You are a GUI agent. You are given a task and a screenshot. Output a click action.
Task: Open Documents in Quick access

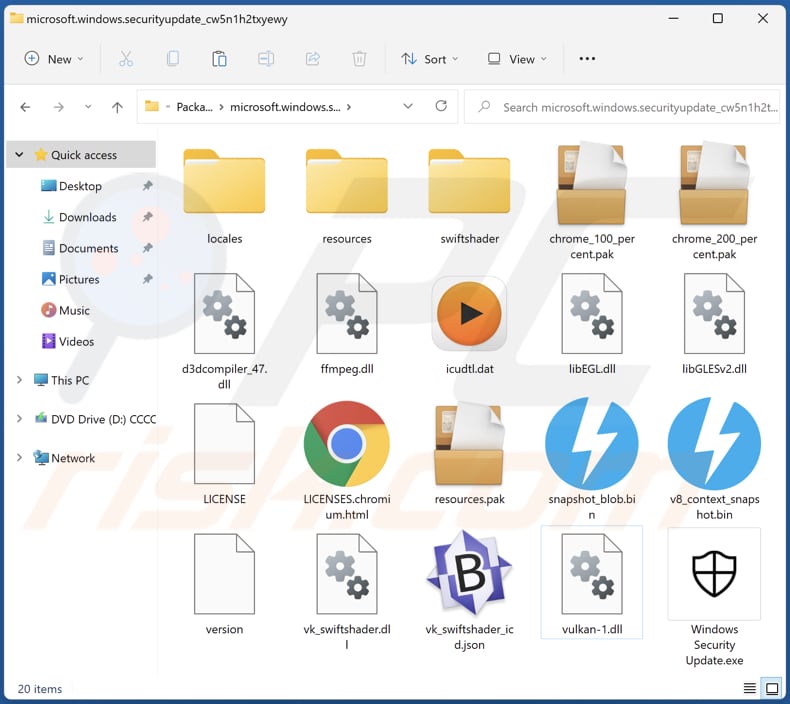point(80,248)
